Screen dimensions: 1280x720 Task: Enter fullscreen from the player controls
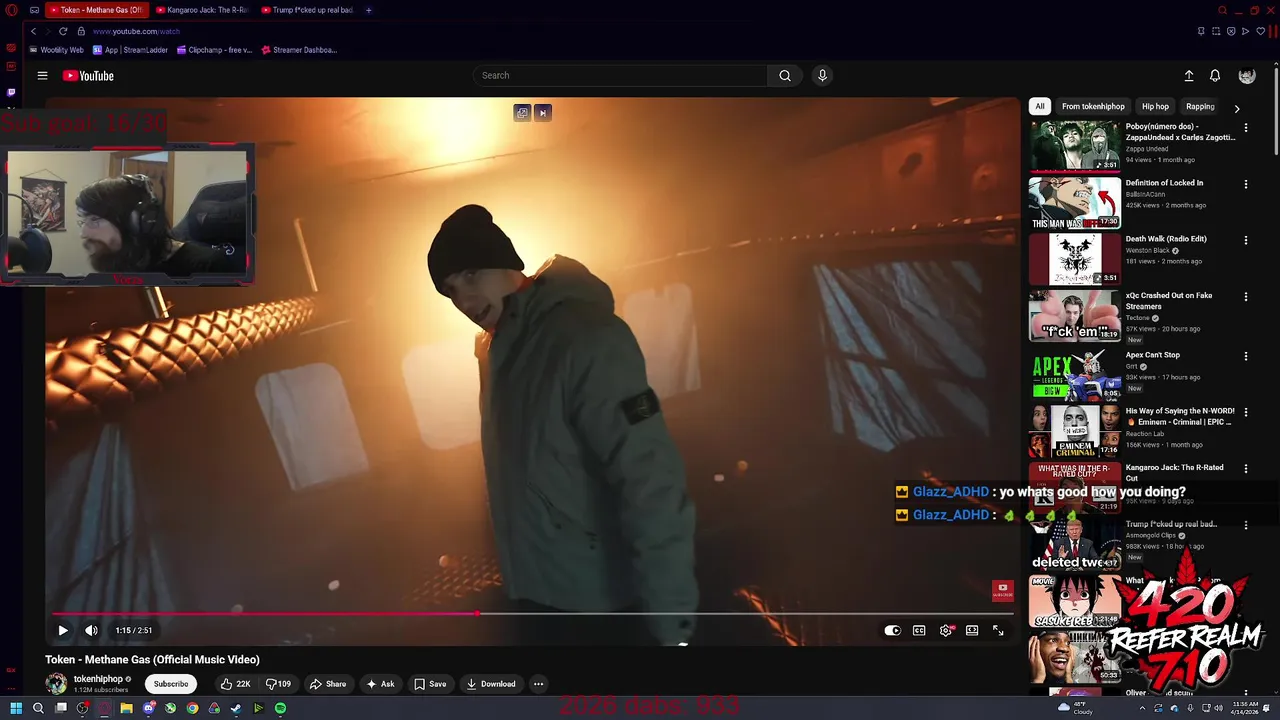tap(998, 630)
